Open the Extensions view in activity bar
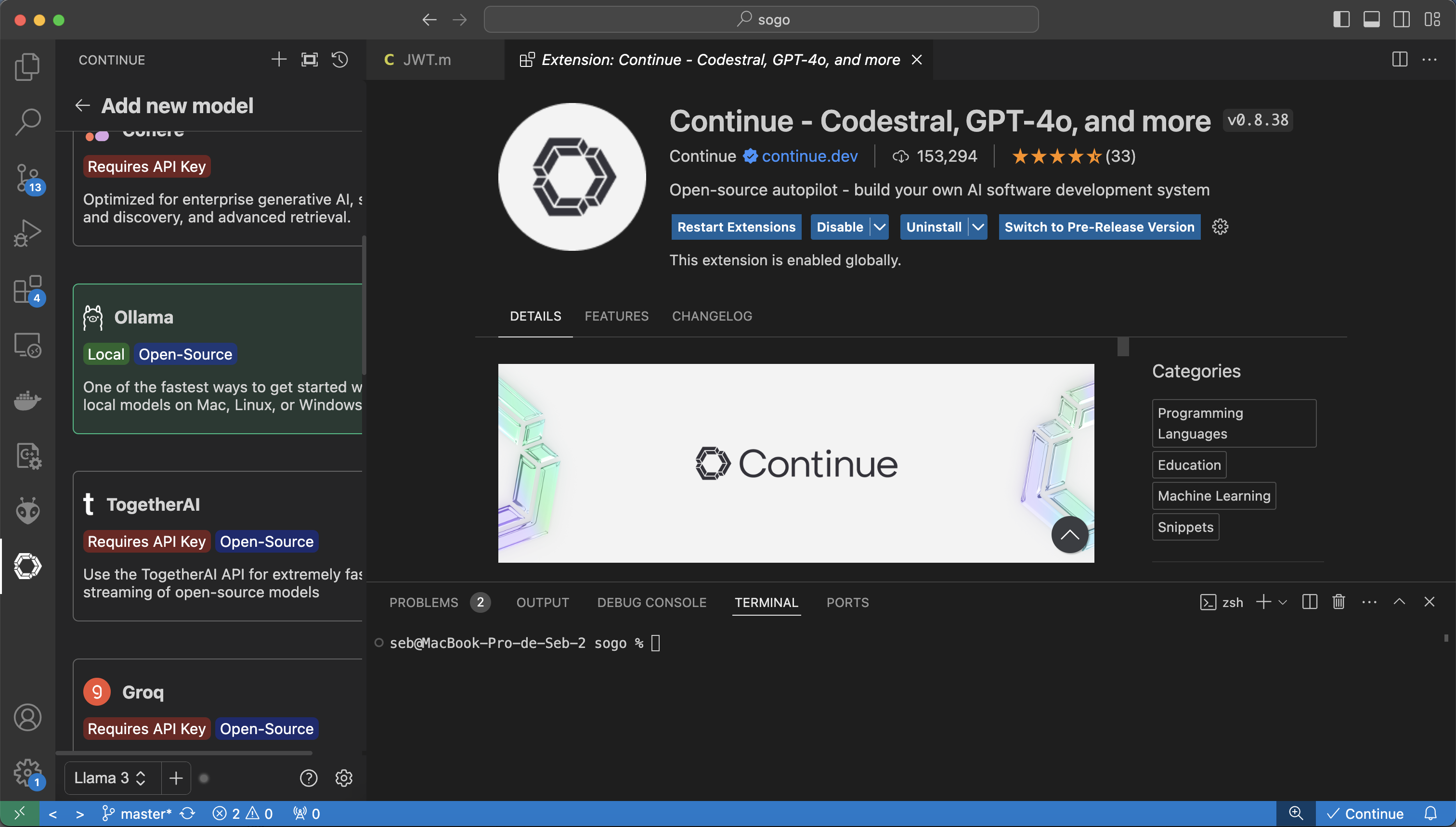 point(27,290)
